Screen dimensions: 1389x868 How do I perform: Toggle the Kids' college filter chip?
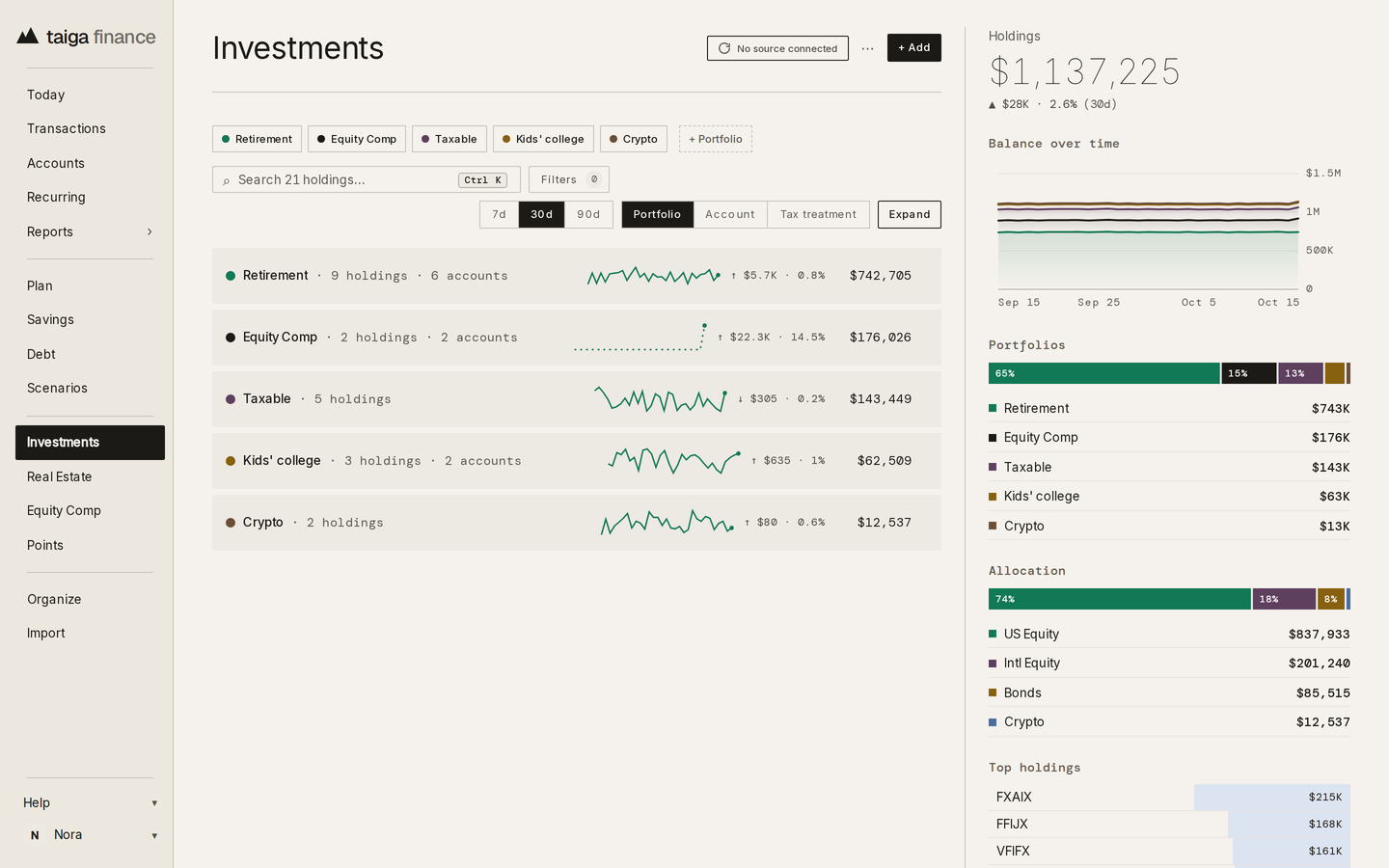(x=543, y=139)
